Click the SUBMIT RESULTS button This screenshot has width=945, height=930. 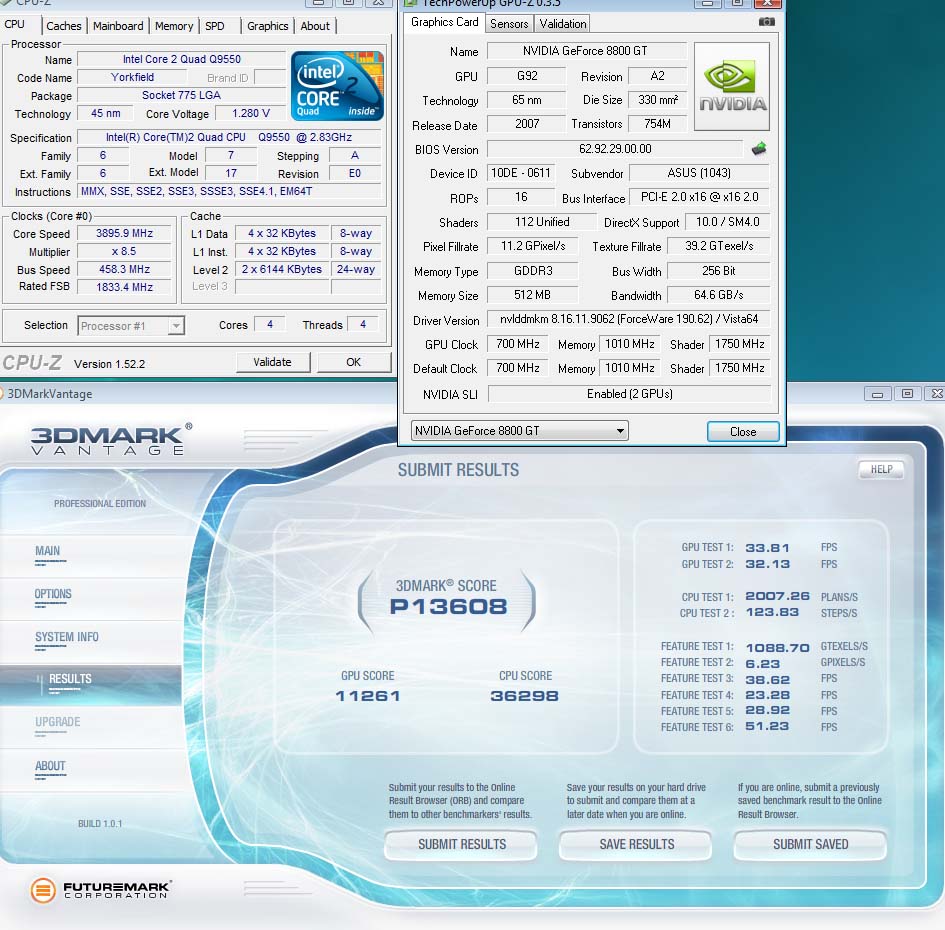point(462,844)
